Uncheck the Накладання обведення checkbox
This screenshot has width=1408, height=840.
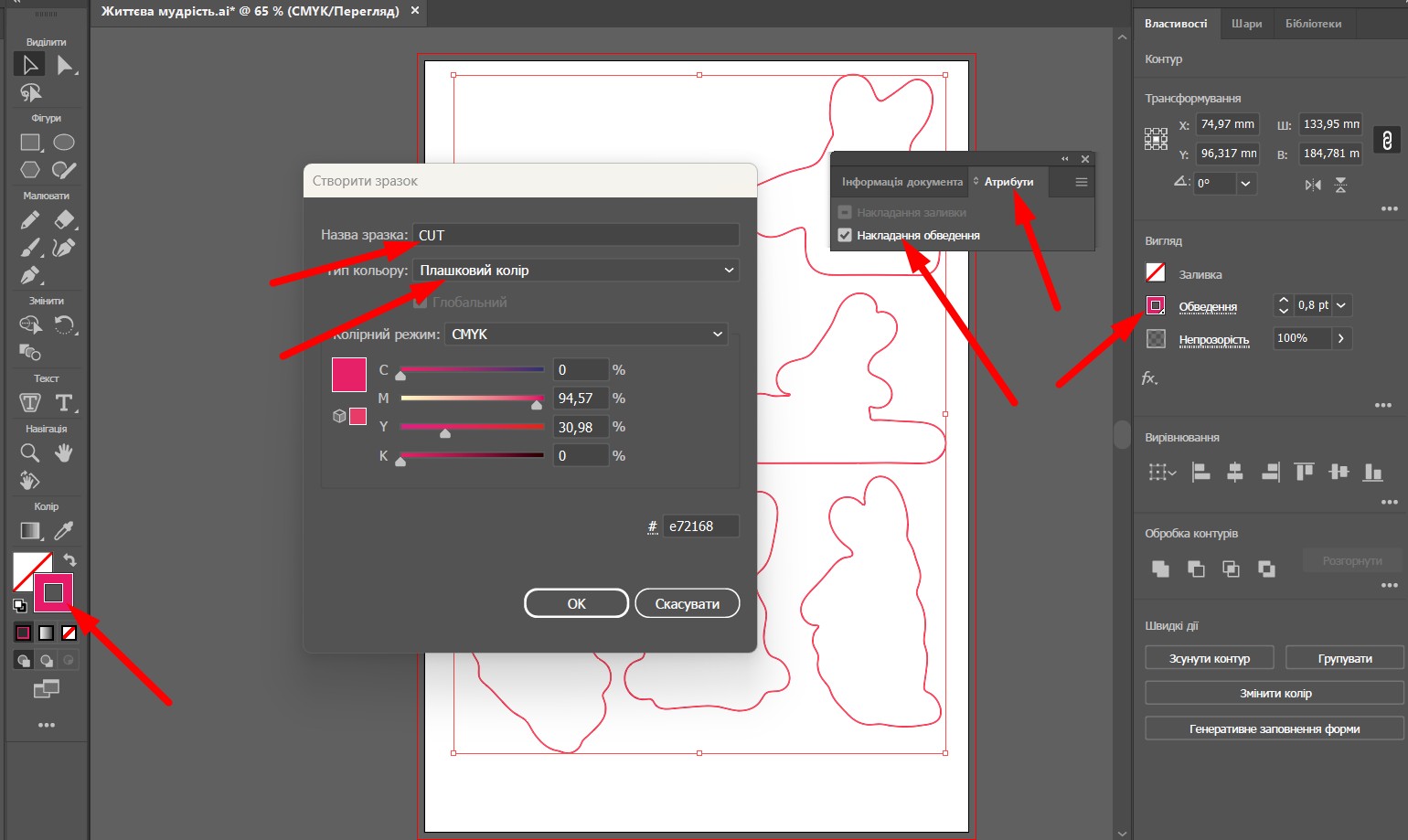[845, 235]
